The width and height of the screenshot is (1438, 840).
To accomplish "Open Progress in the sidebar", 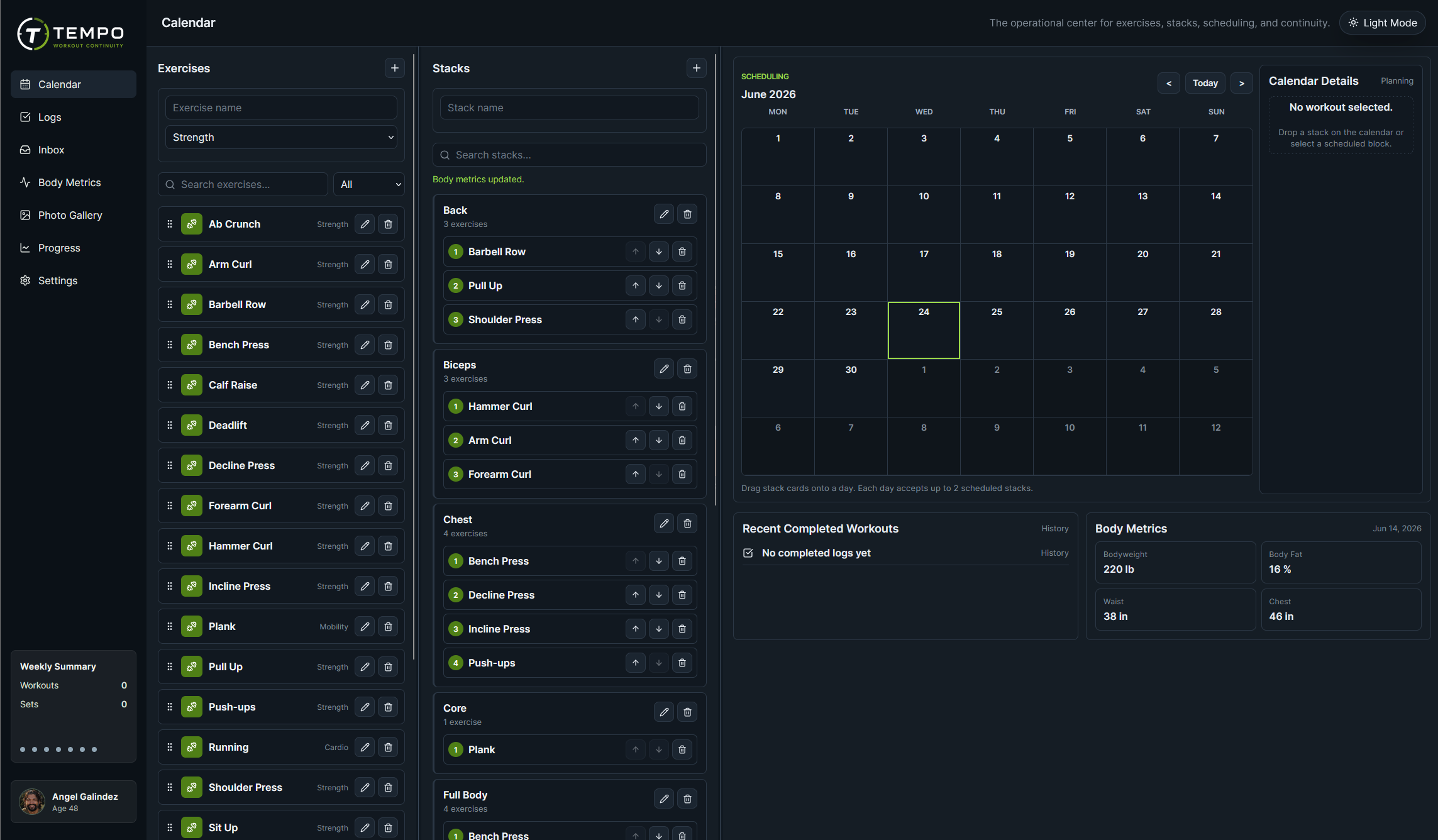I will 74,248.
